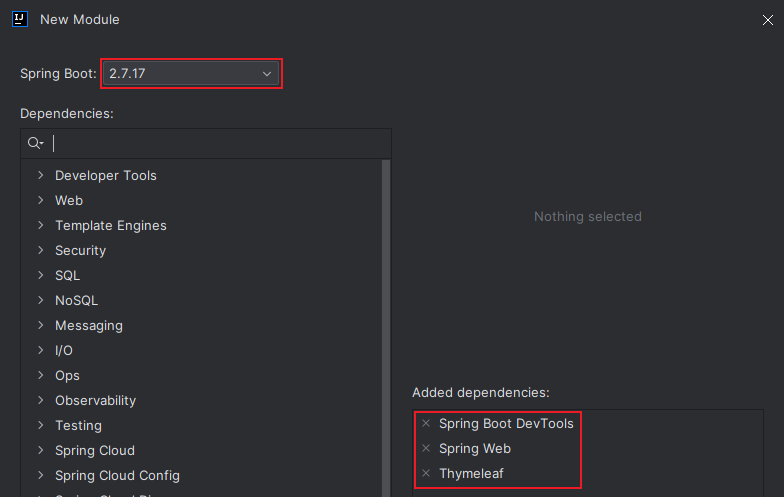Select the NoSQL category item

(x=76, y=300)
